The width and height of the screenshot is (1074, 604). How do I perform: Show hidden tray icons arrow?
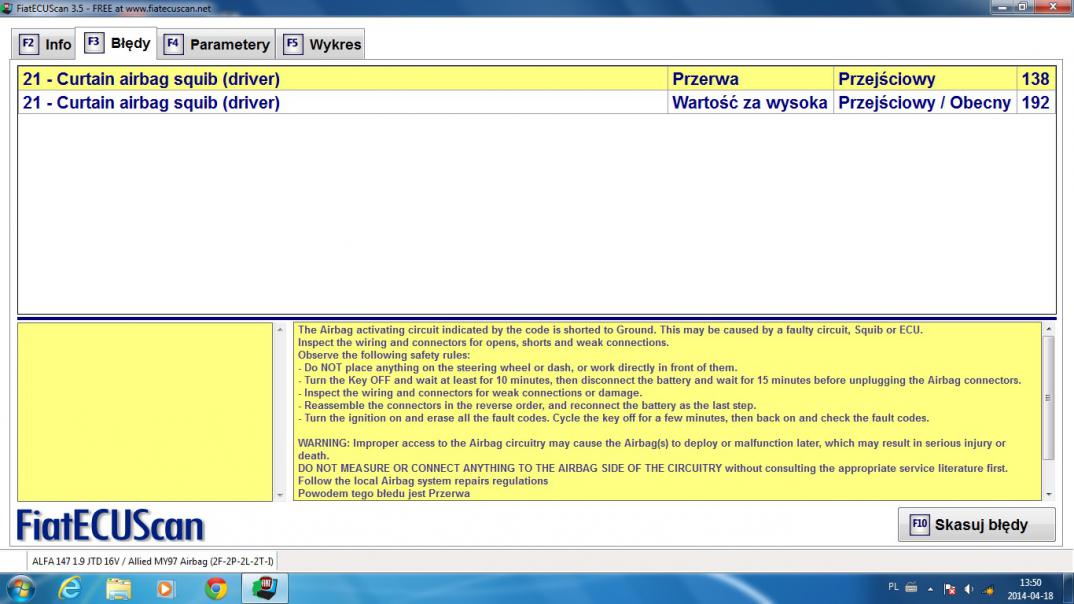pos(930,589)
